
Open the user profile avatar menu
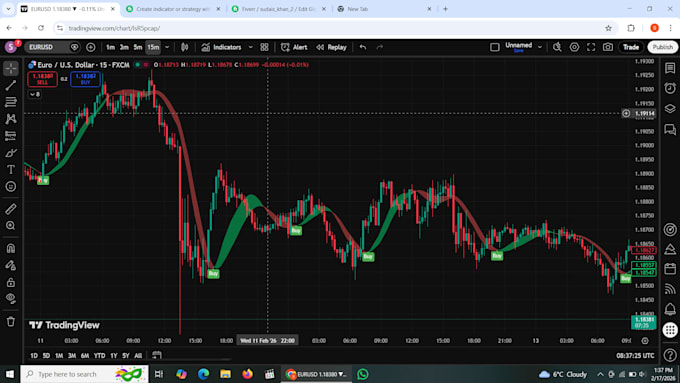coord(11,46)
